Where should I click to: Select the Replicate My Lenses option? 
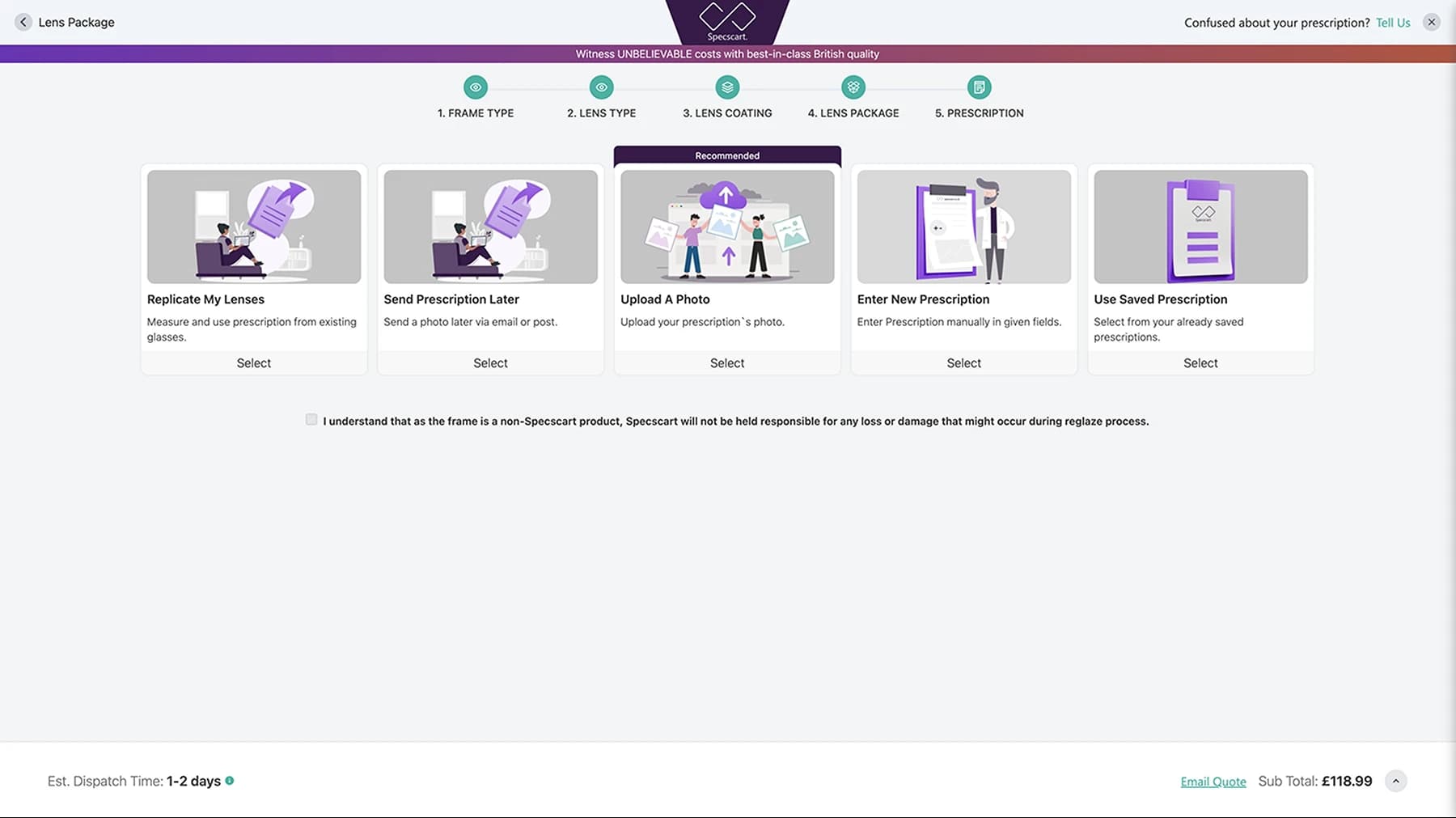(253, 363)
